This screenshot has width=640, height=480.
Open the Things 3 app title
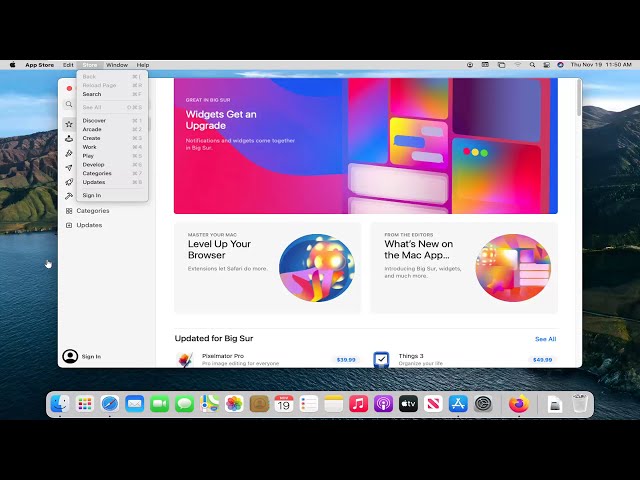411,356
